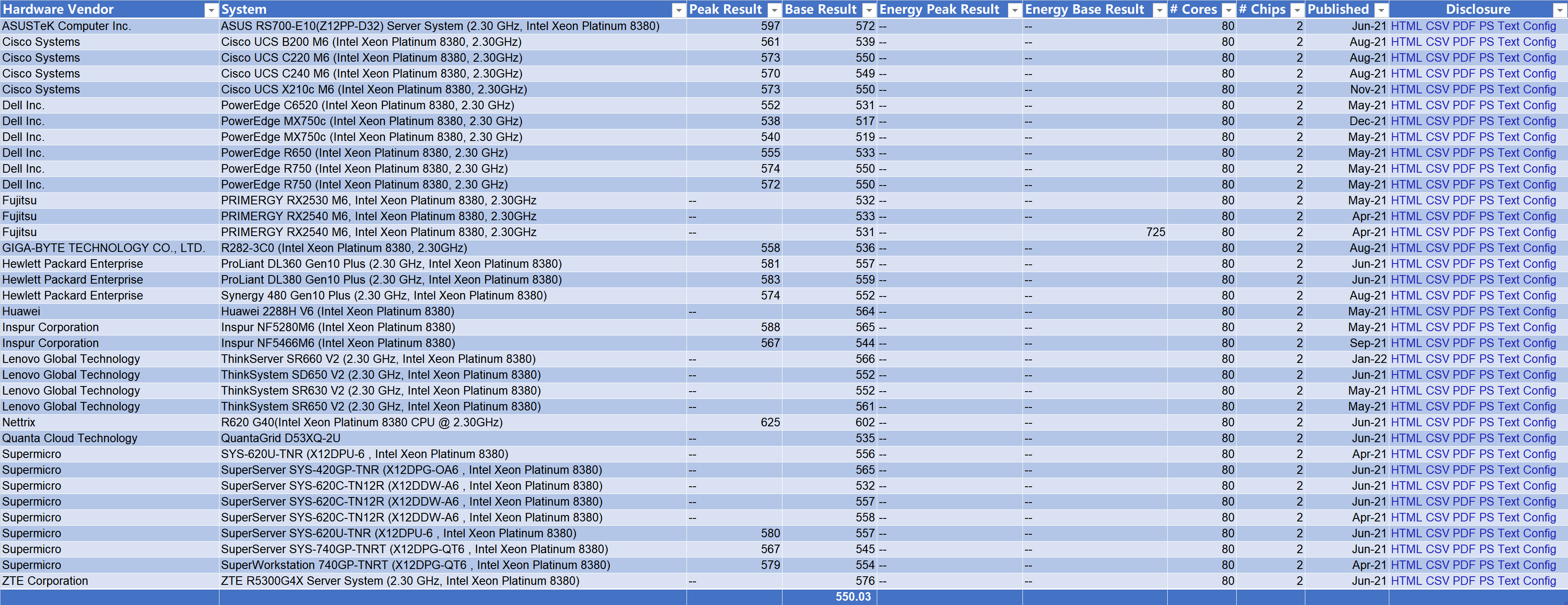The image size is (1568, 605).
Task: Open CSV link for Cisco UCS B200 M6
Action: coord(1437,42)
